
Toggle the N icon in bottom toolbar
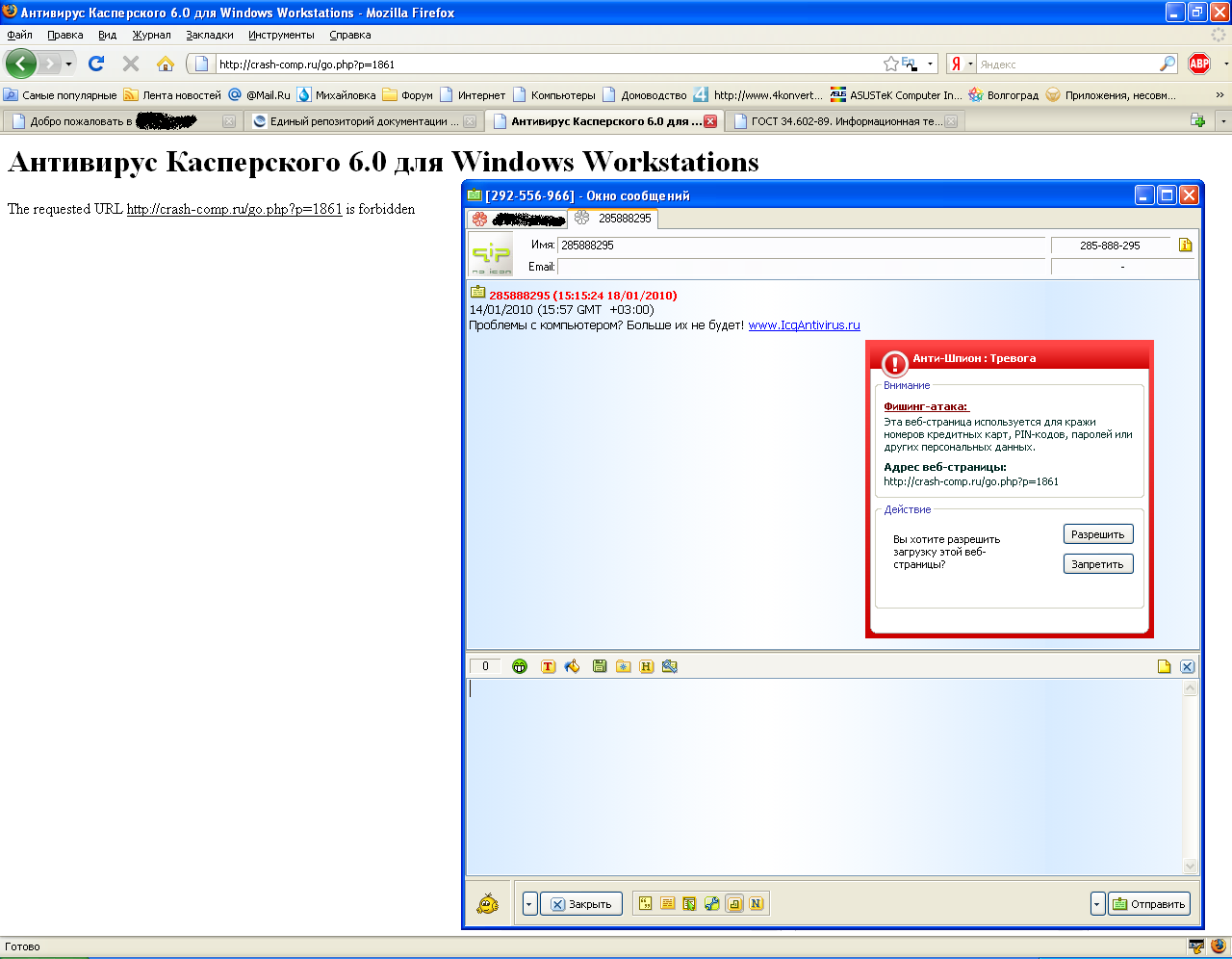(756, 903)
